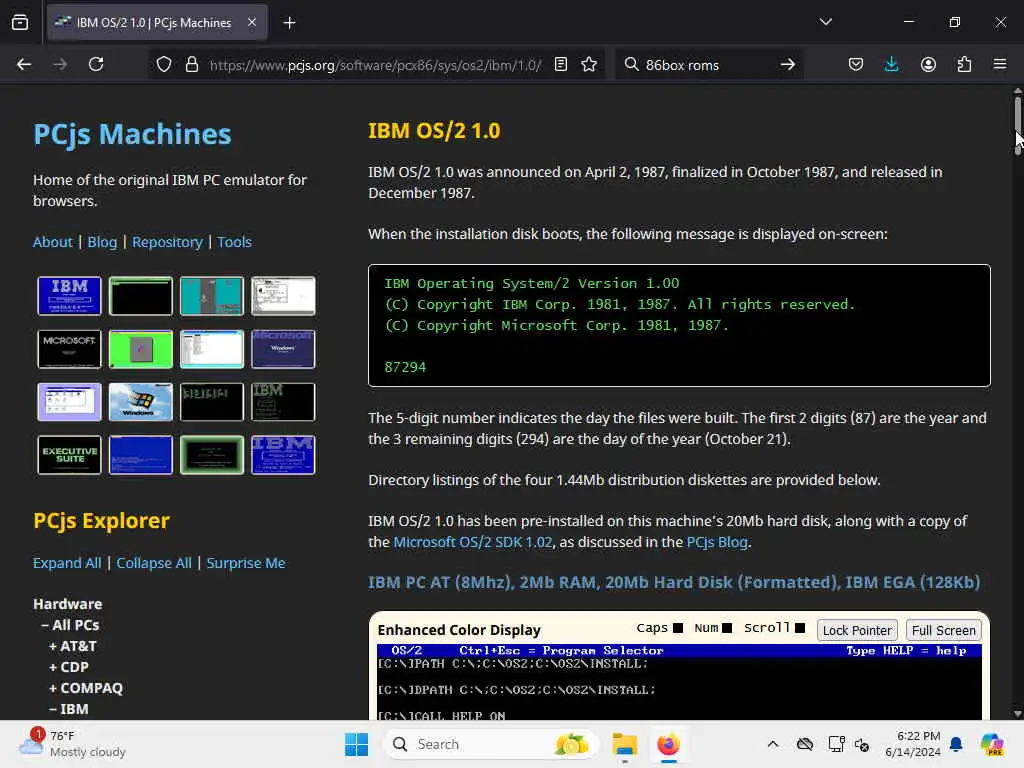The image size is (1024, 768).
Task: Reload the current page
Action: coord(96,65)
